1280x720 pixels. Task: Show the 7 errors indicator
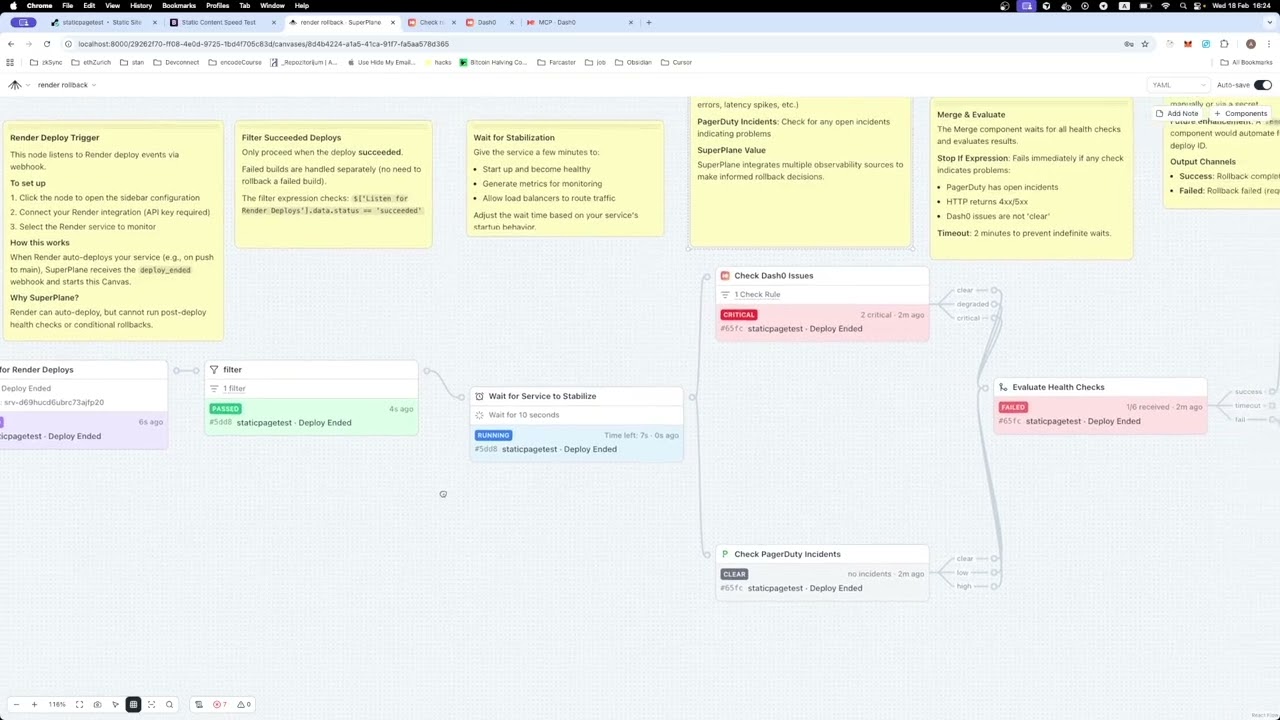(220, 704)
